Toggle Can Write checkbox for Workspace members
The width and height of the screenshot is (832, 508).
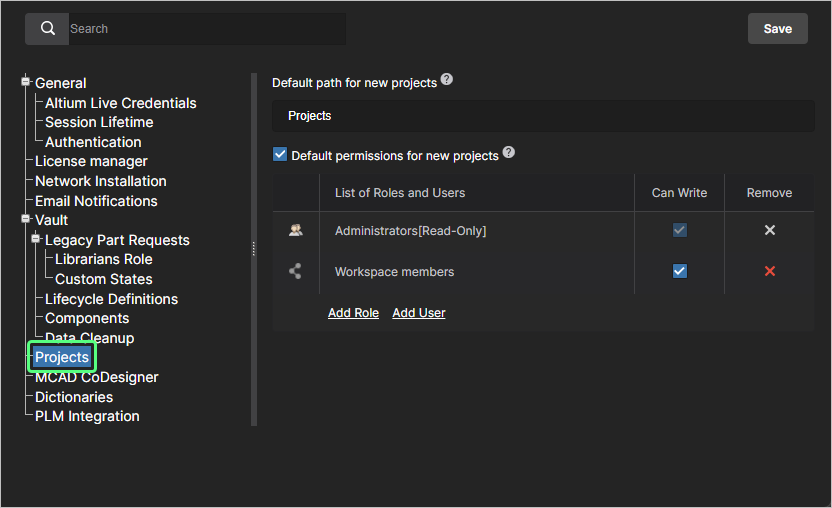[679, 271]
